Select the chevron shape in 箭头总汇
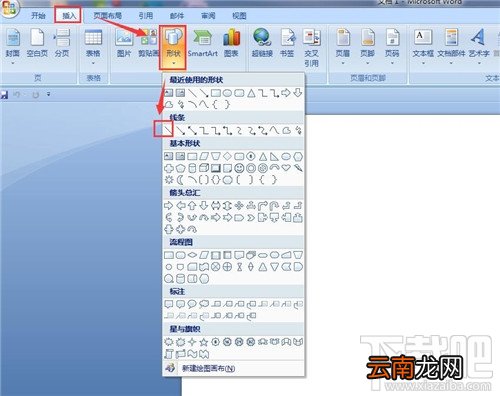The height and width of the screenshot is (396, 500). pos(251,218)
